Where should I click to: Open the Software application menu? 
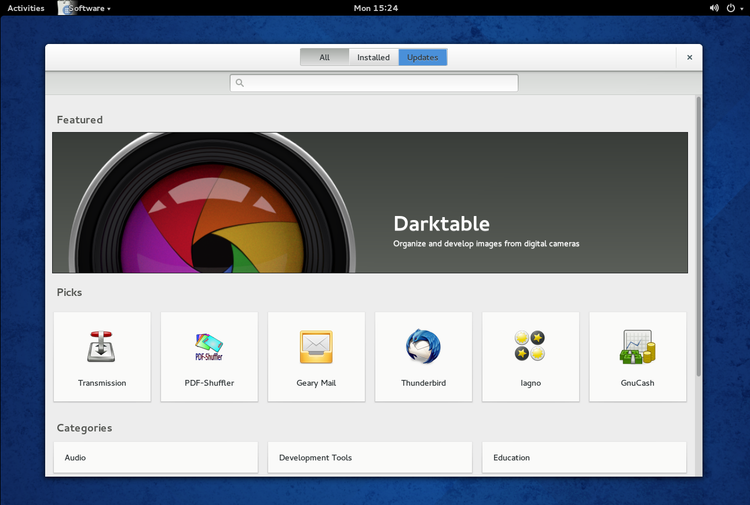click(x=86, y=8)
